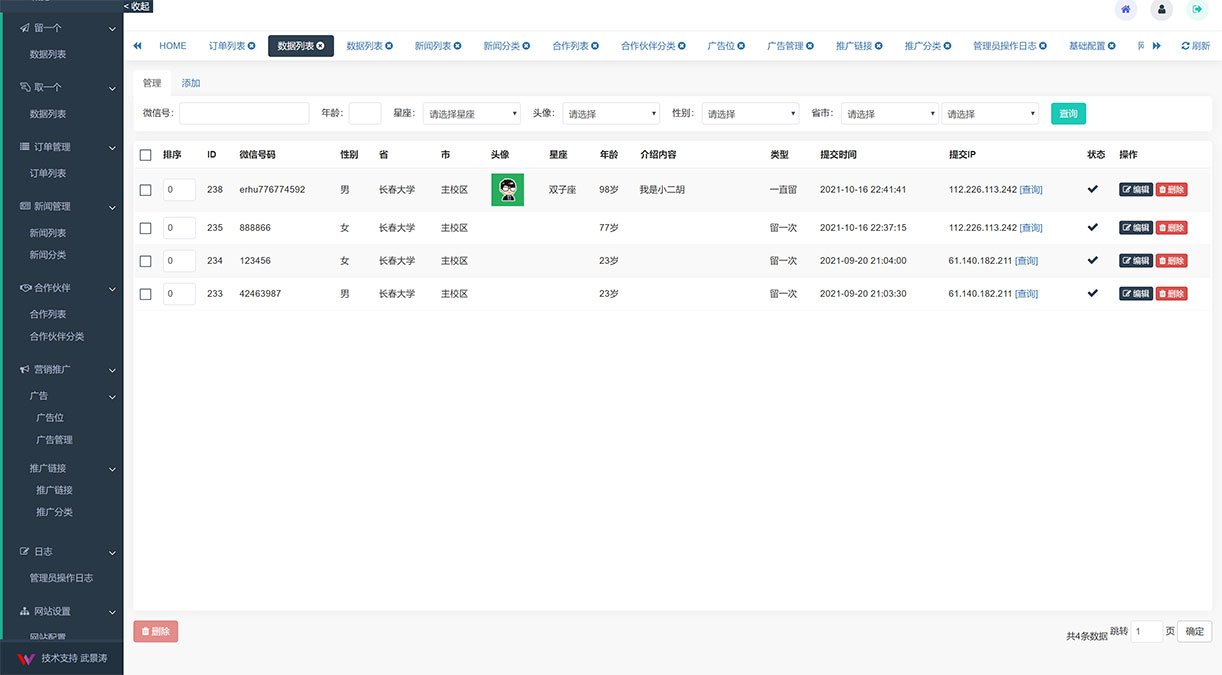Open the 性别 gender dropdown
This screenshot has height=675, width=1222.
pos(750,114)
